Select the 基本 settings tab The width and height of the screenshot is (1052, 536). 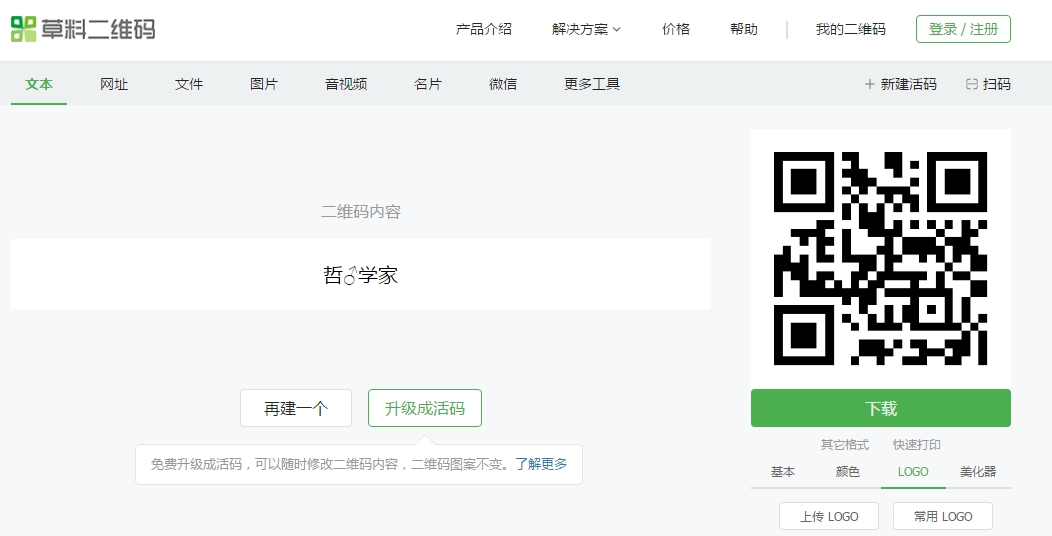[x=783, y=472]
